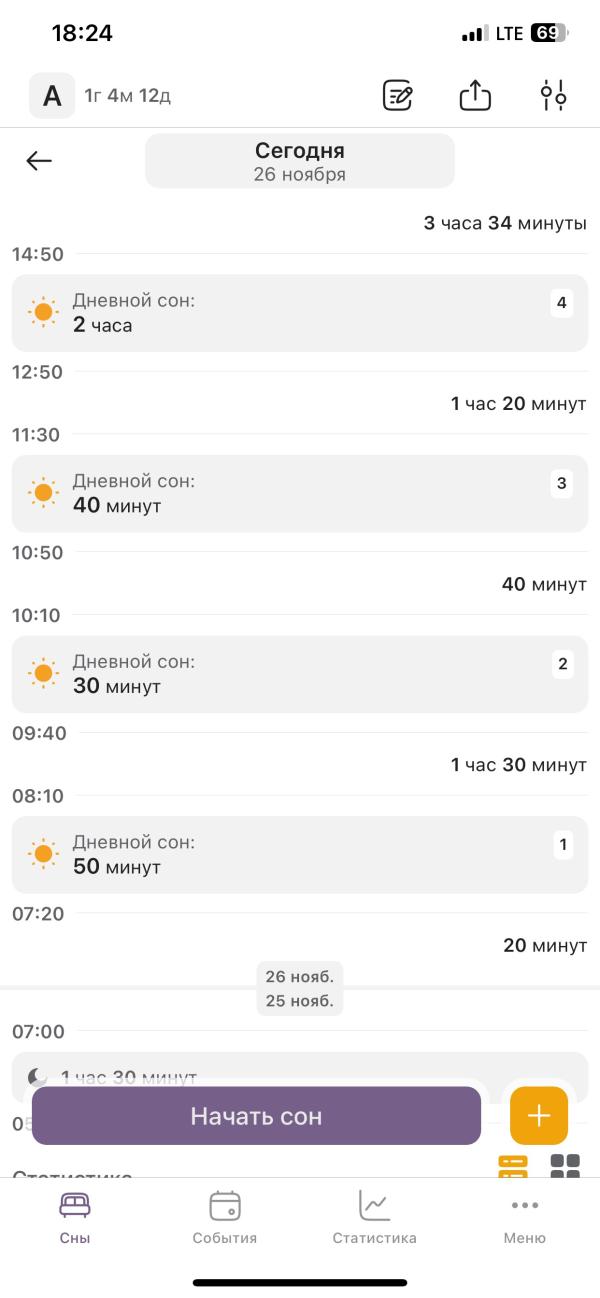Screen dimensions: 600x1298
Task: Tap the share export icon
Action: (x=475, y=96)
